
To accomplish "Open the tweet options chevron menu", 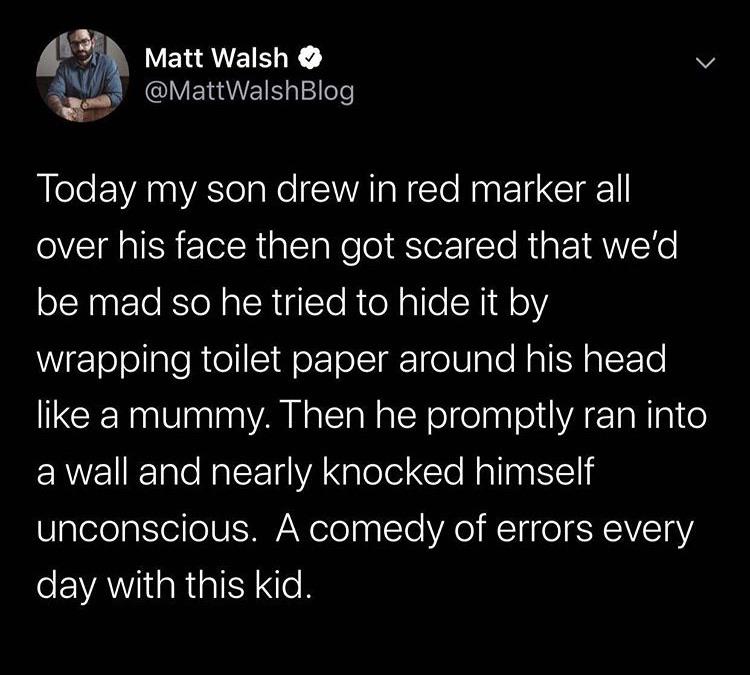I will pyautogui.click(x=707, y=63).
